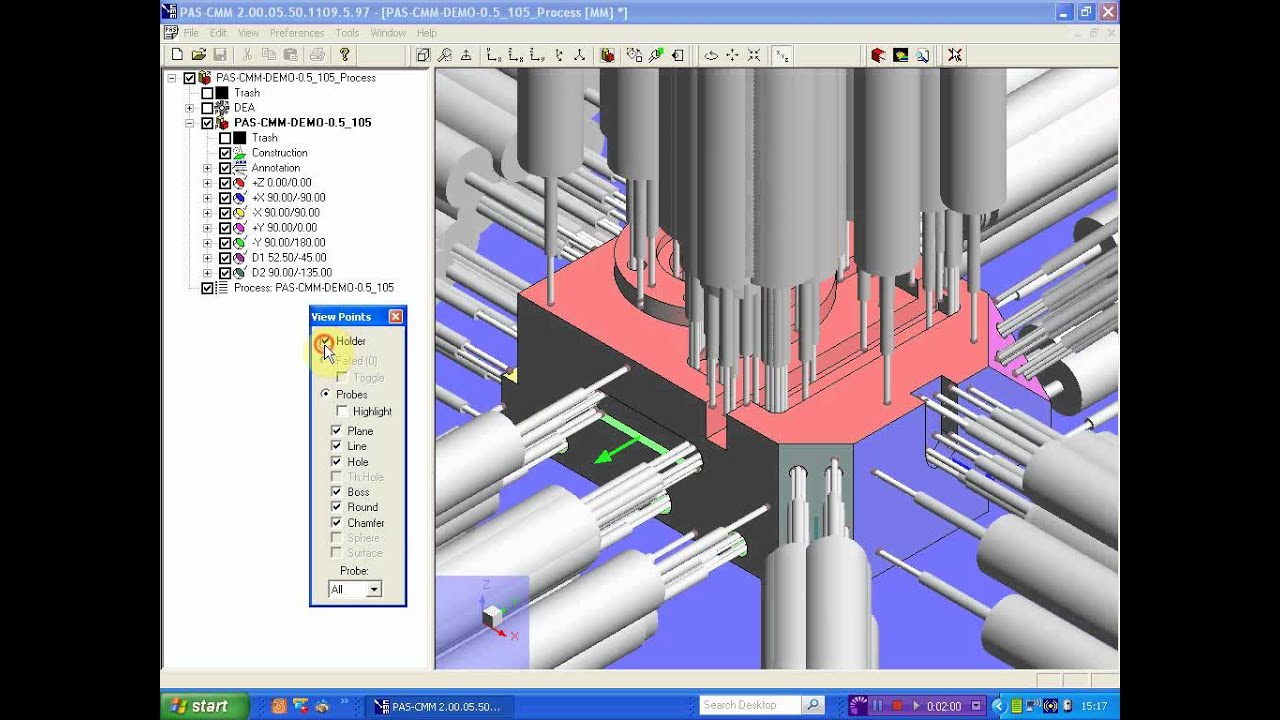This screenshot has width=1280, height=720.
Task: Expand the Annotation tree node
Action: [x=207, y=168]
